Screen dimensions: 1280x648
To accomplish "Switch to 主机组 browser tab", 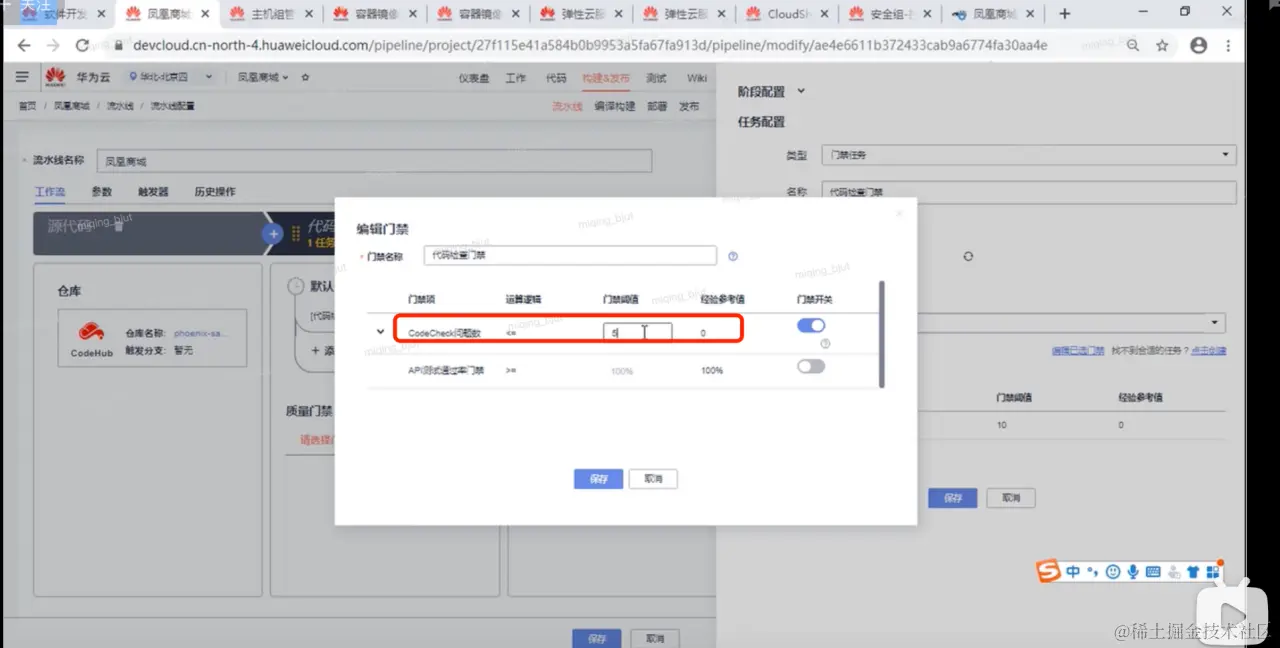I will [273, 14].
